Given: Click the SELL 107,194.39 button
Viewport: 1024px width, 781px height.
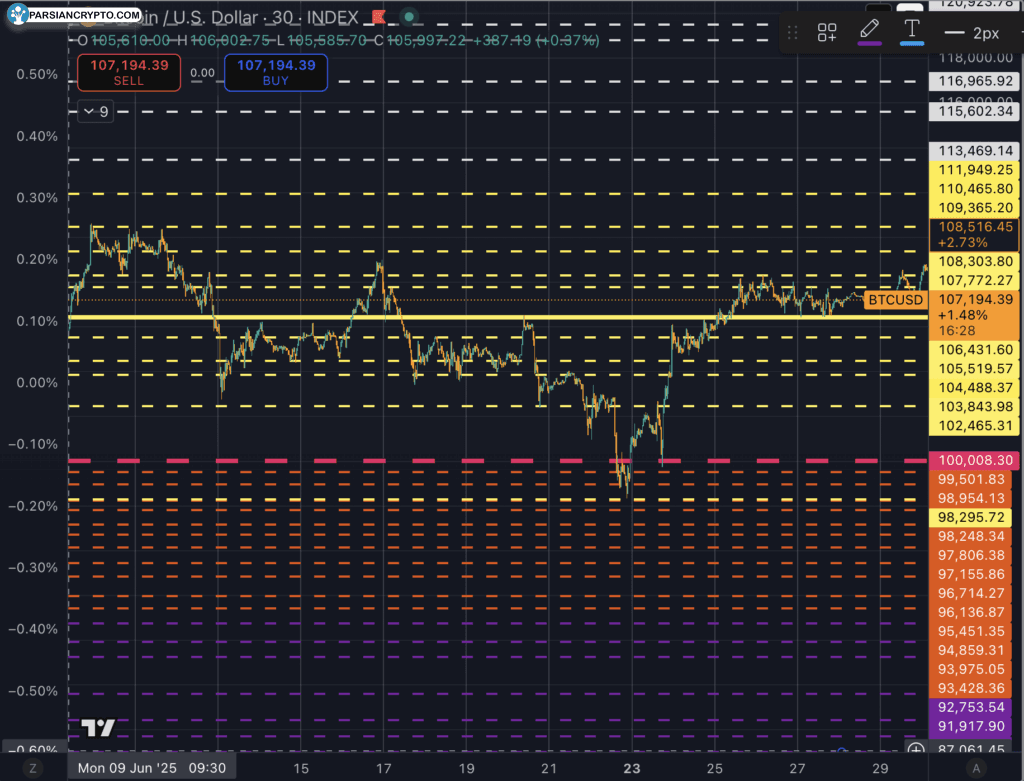Looking at the screenshot, I should click(129, 72).
